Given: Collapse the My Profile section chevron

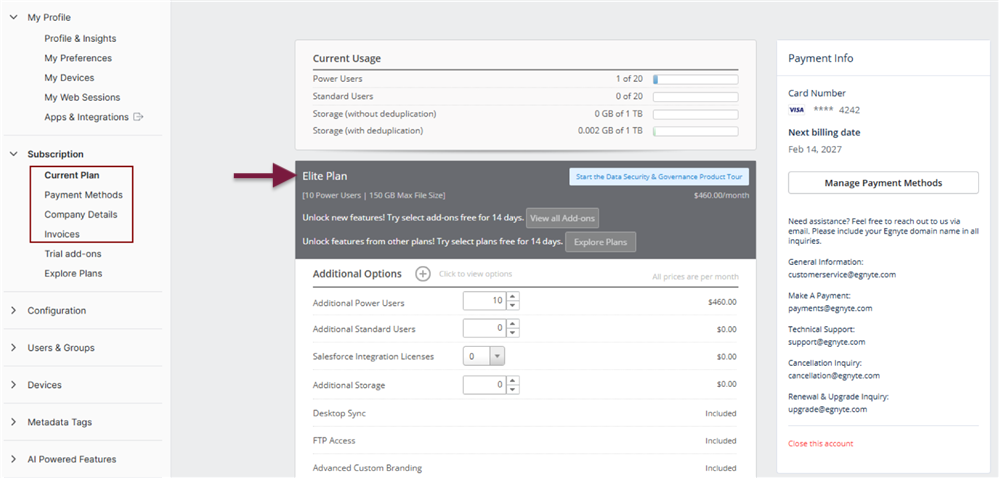Looking at the screenshot, I should (13, 17).
